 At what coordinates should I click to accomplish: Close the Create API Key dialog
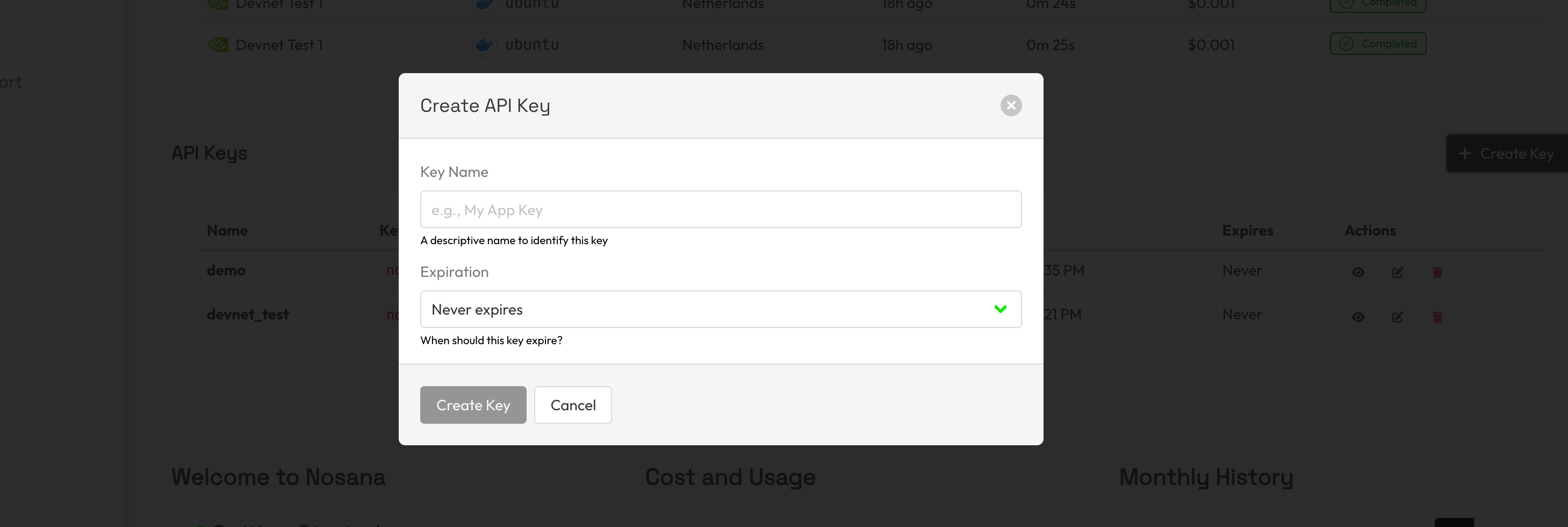pyautogui.click(x=1011, y=105)
